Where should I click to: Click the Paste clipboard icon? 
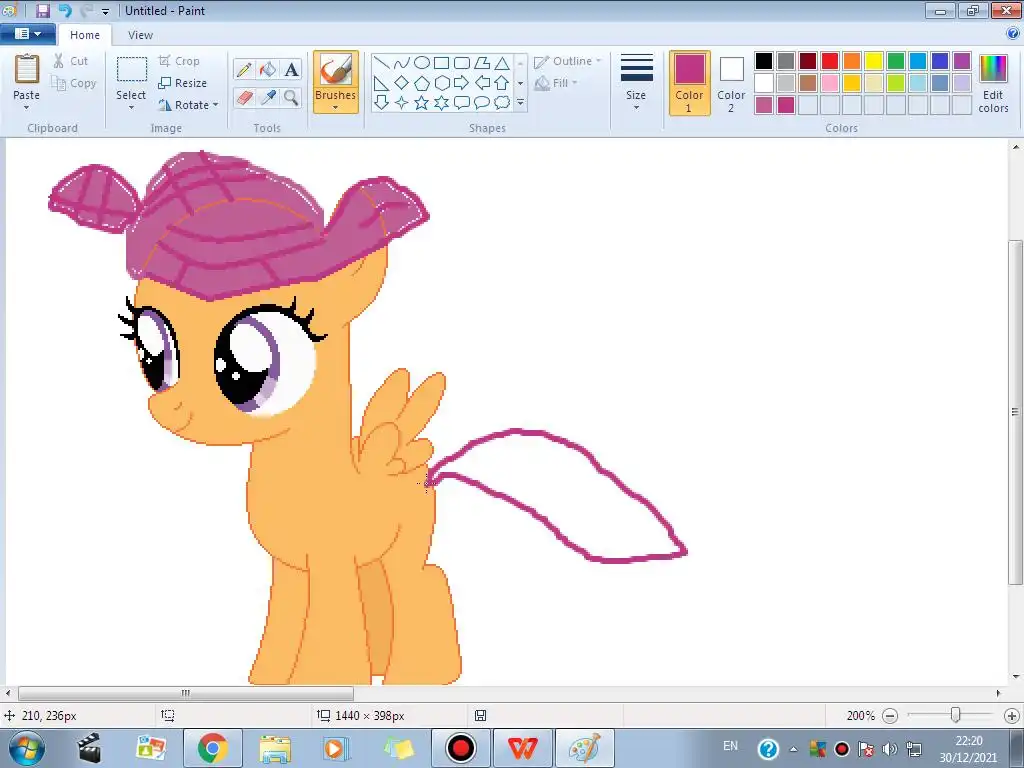pyautogui.click(x=27, y=69)
